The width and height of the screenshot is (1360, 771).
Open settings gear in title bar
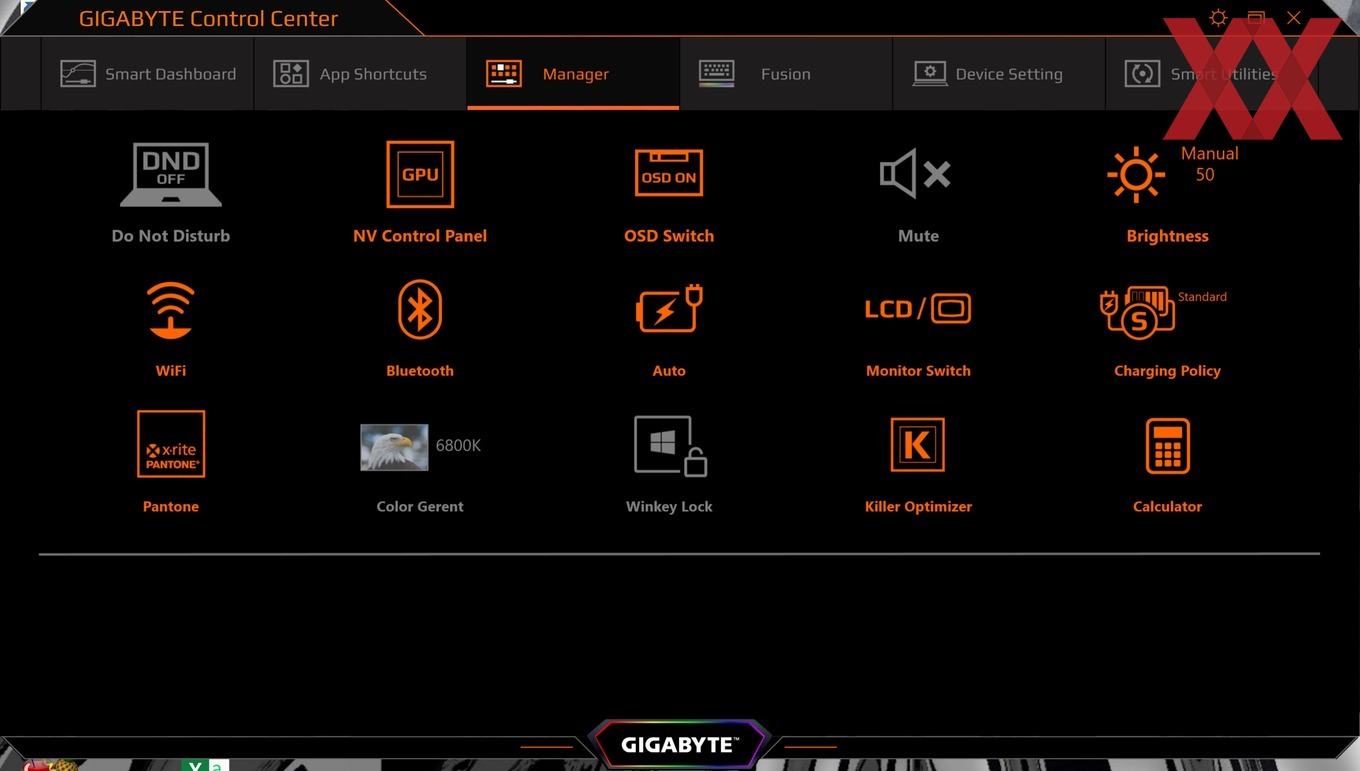tap(1218, 18)
